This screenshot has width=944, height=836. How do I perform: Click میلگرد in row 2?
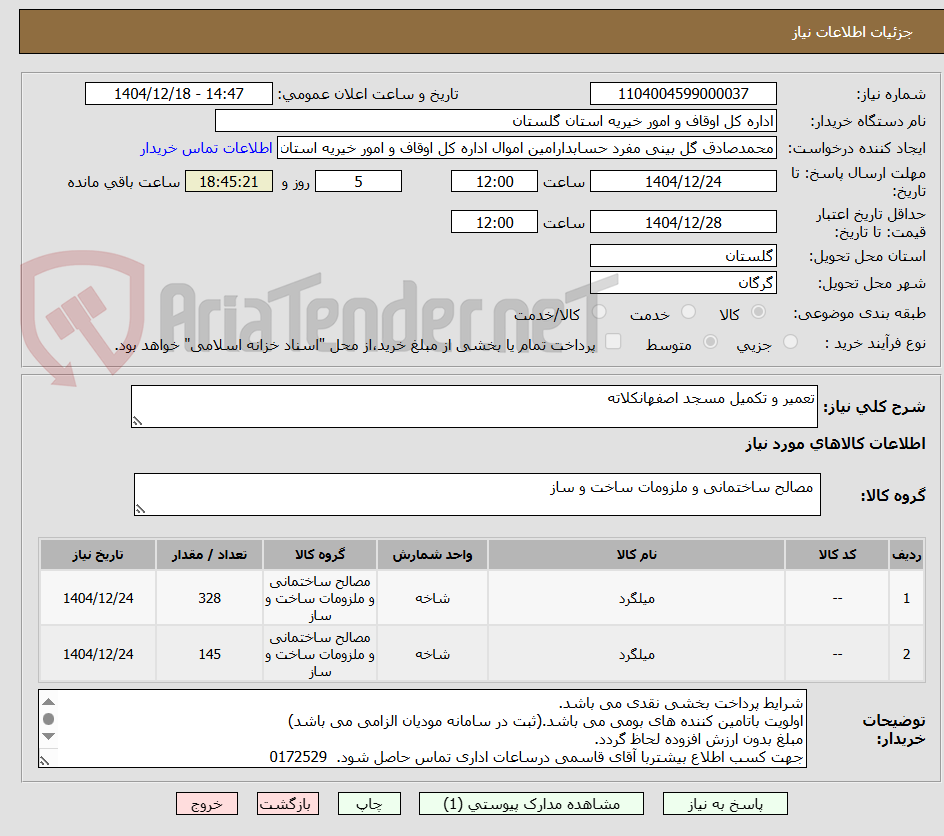(636, 654)
